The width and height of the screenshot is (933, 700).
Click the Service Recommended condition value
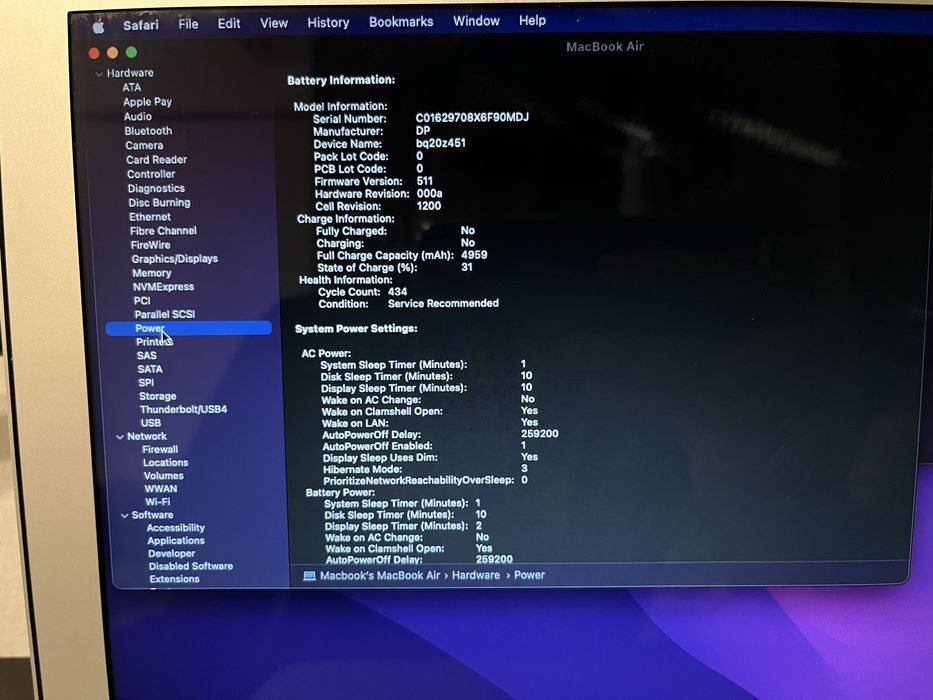click(x=443, y=303)
